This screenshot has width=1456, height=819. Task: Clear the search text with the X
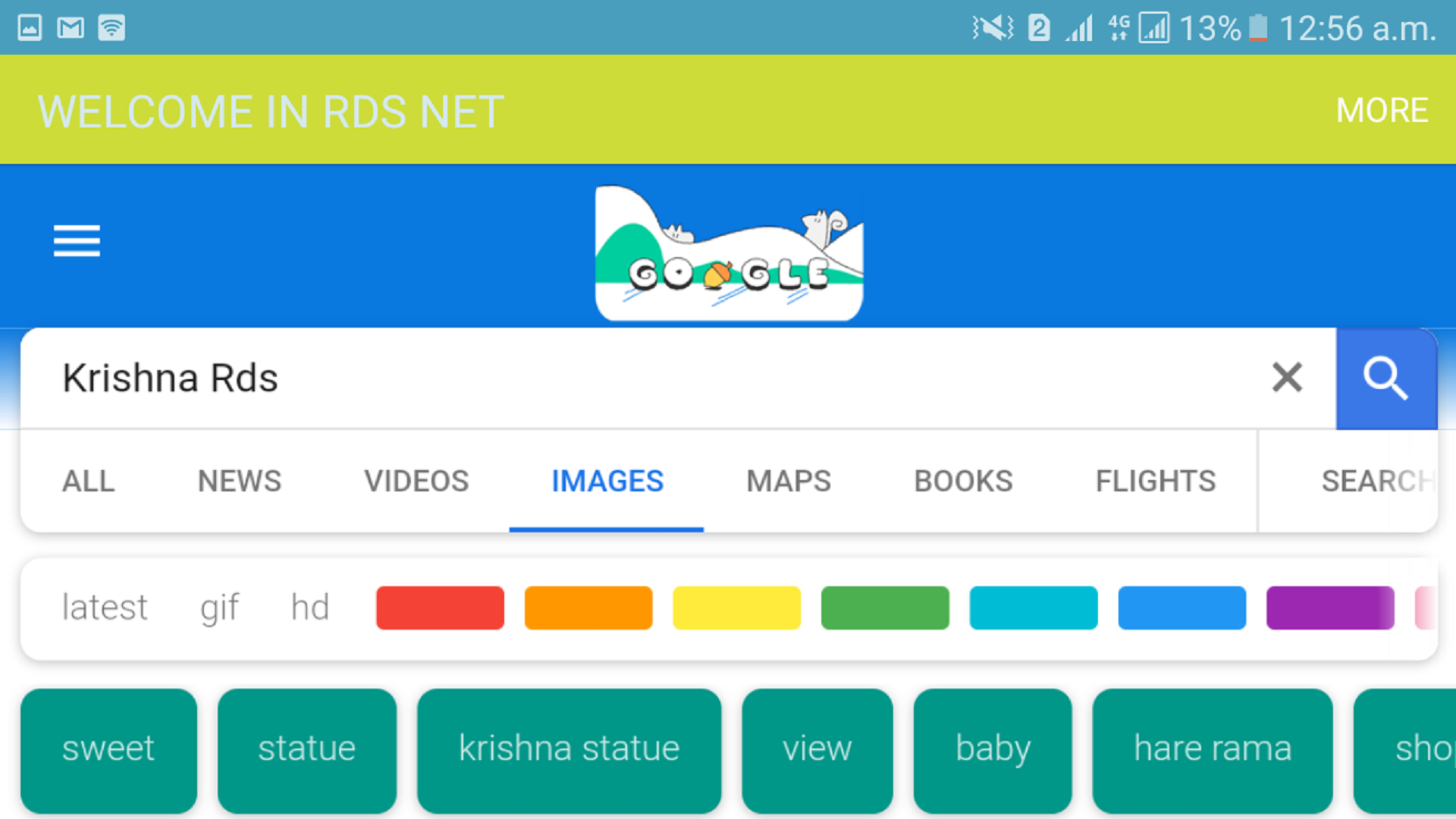1287,378
